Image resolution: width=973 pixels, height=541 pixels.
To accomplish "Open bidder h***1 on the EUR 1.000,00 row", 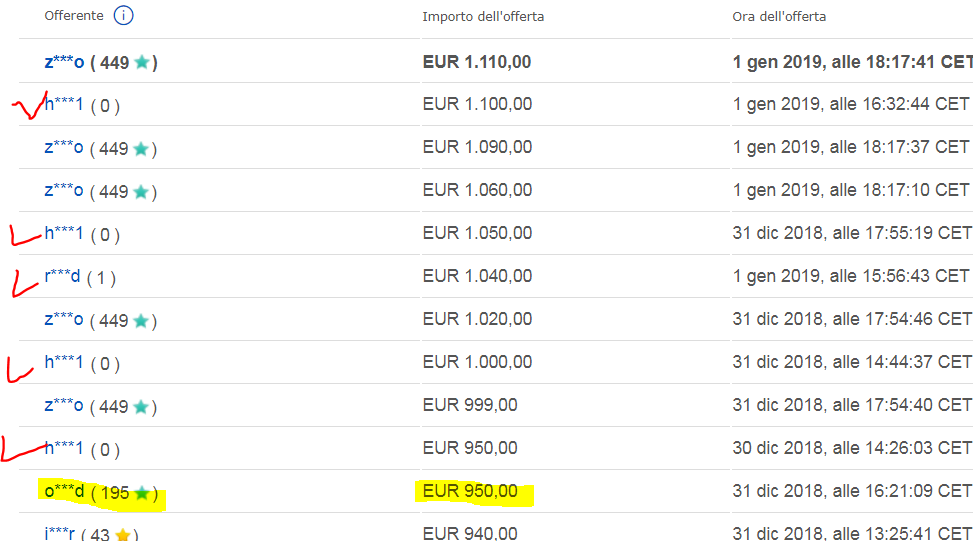I will [x=64, y=362].
